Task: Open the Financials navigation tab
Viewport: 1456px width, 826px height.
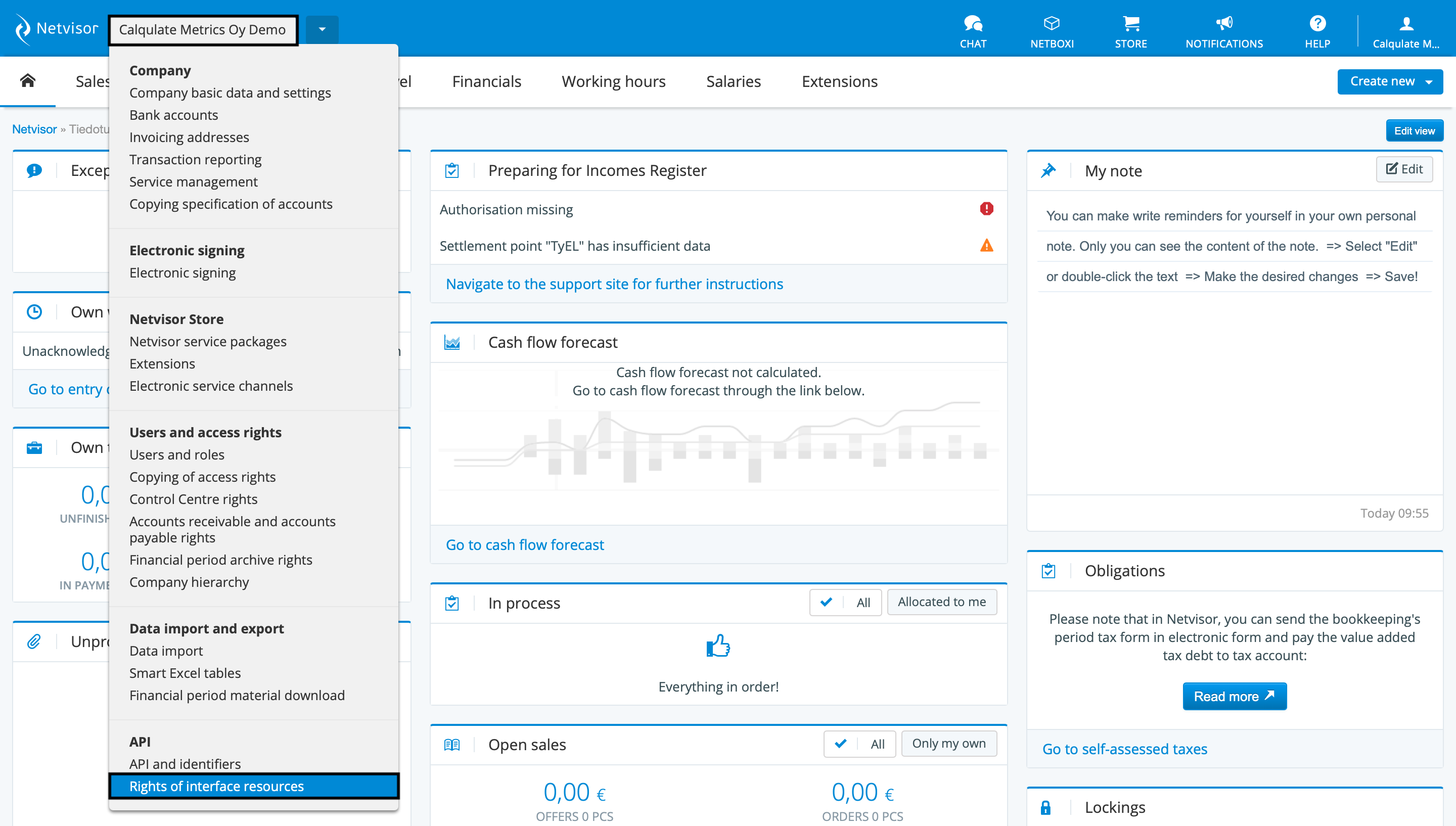Action: tap(486, 82)
